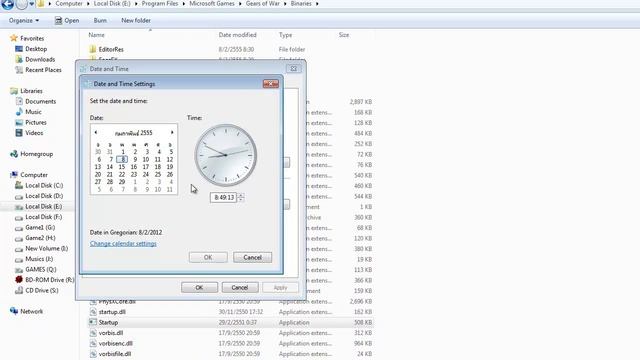This screenshot has height=360, width=640.
Task: Click the Gears of War breadcrumb
Action: coord(262,4)
